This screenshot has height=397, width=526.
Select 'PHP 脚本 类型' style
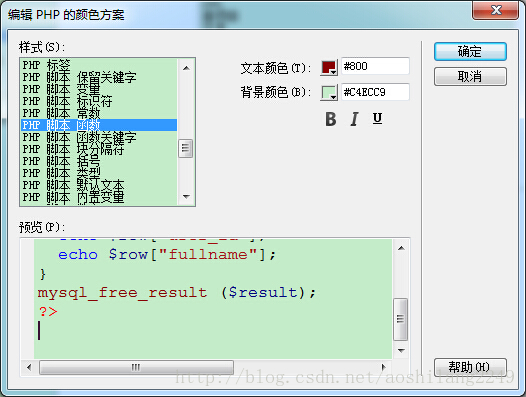pyautogui.click(x=99, y=173)
